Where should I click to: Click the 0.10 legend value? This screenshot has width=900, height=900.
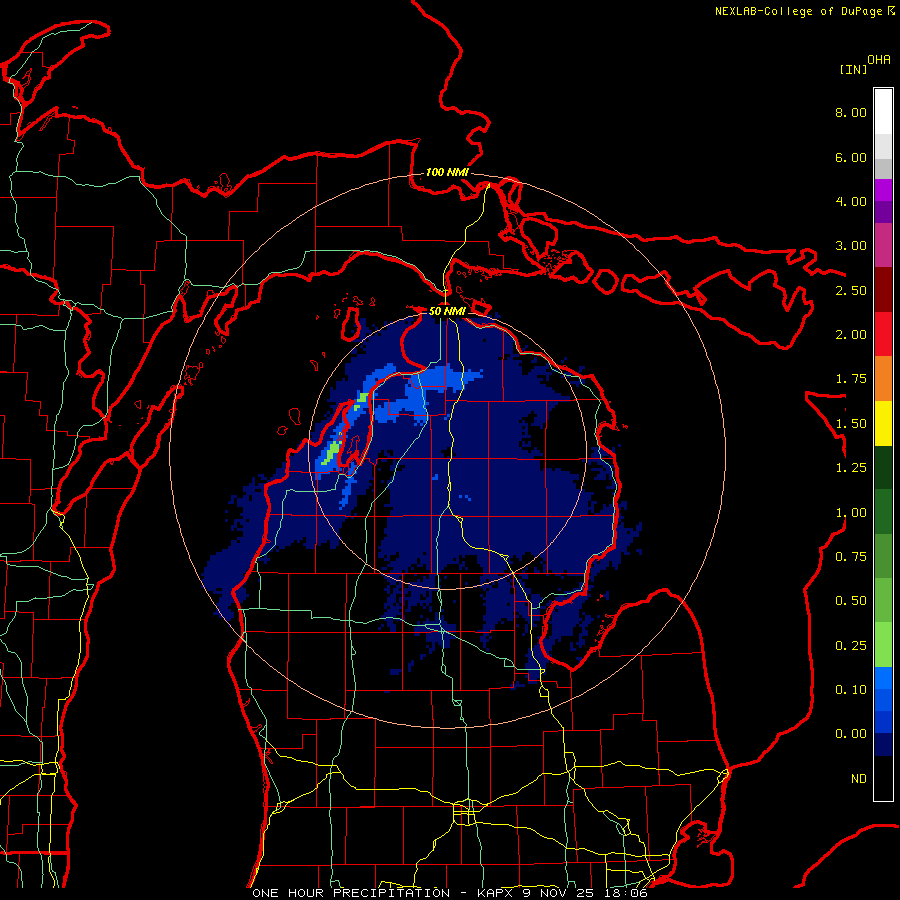[851, 689]
